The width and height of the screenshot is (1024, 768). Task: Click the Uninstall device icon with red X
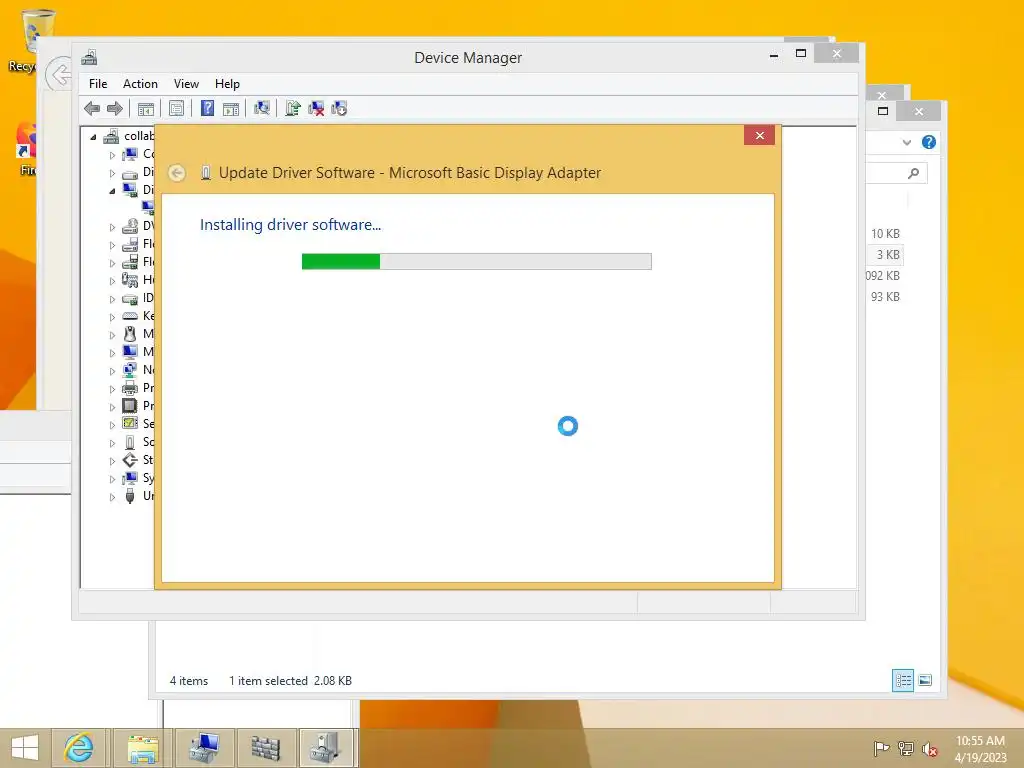point(316,108)
